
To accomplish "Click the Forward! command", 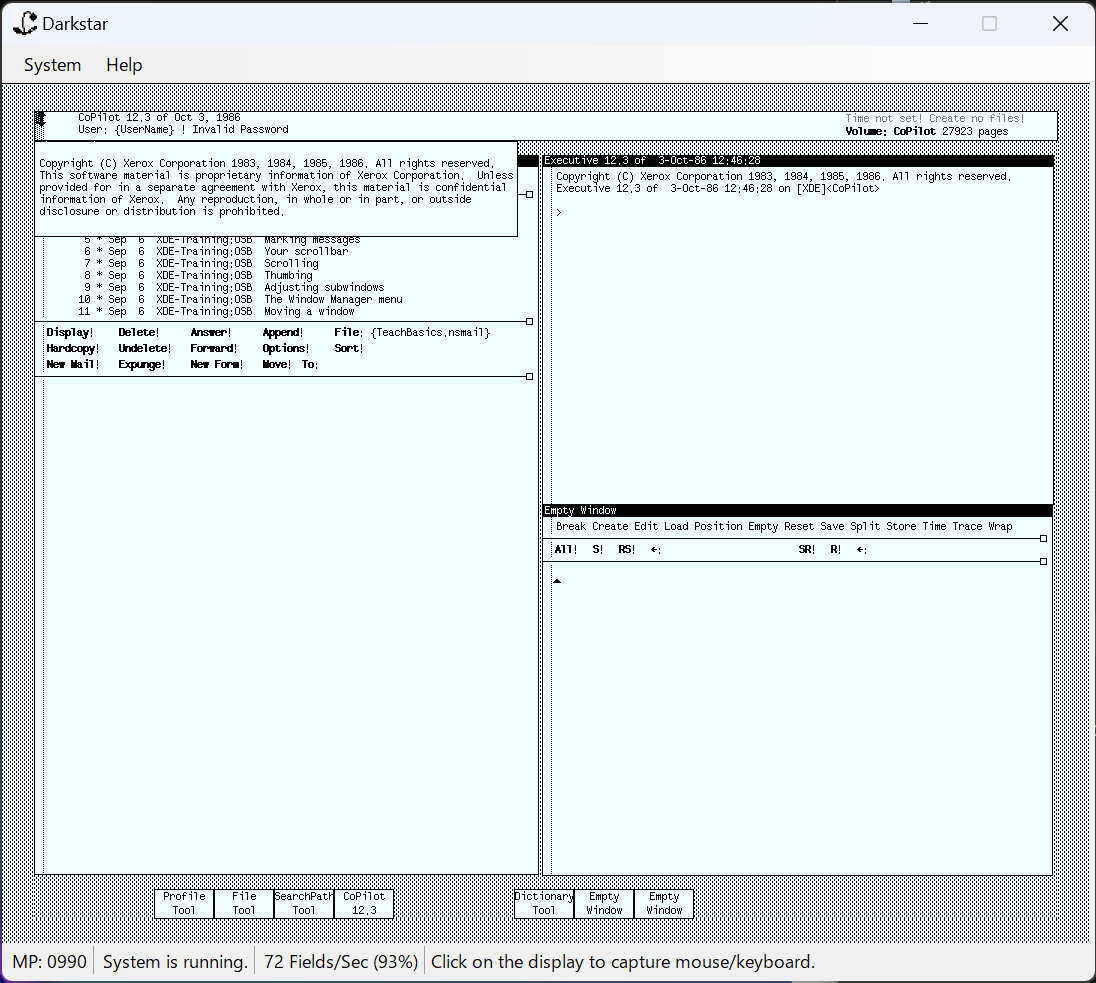I will 214,348.
